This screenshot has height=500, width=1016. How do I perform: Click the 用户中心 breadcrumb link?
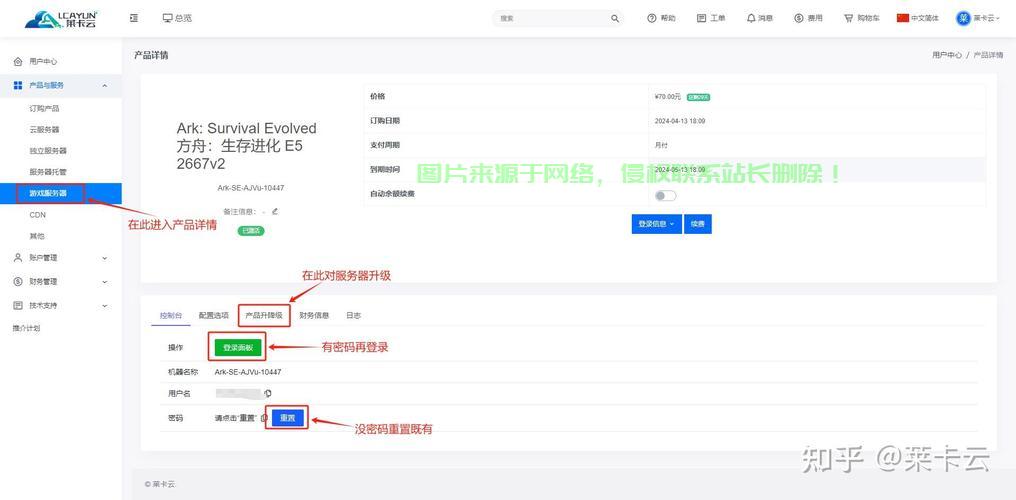pos(947,56)
